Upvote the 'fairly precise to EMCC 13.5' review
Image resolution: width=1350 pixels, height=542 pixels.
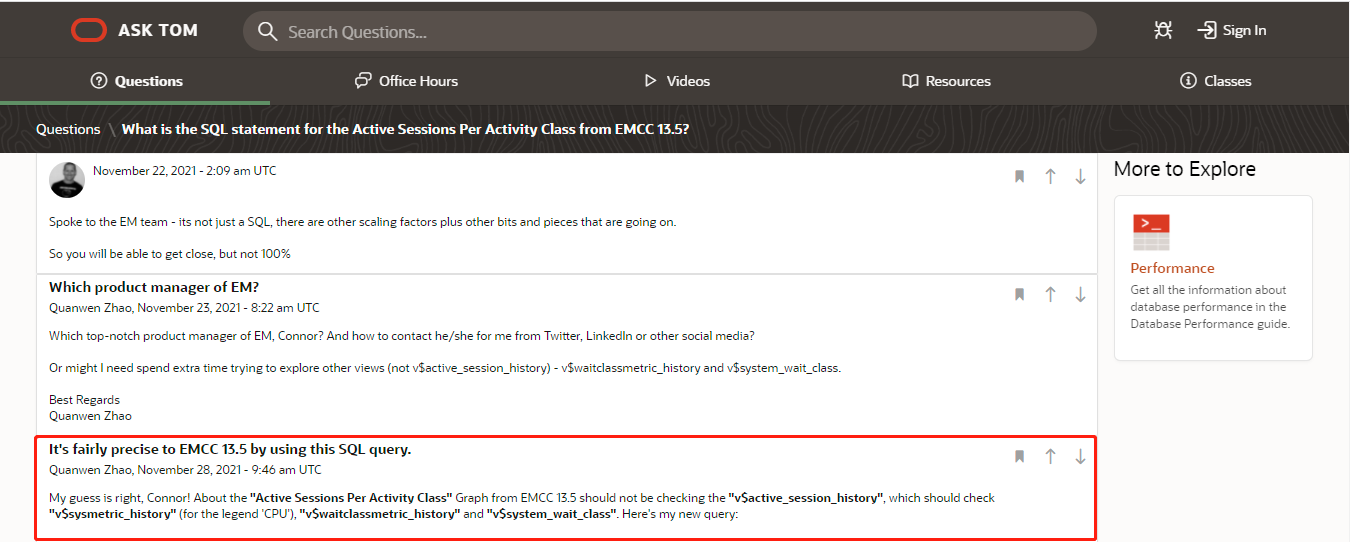pos(1050,456)
